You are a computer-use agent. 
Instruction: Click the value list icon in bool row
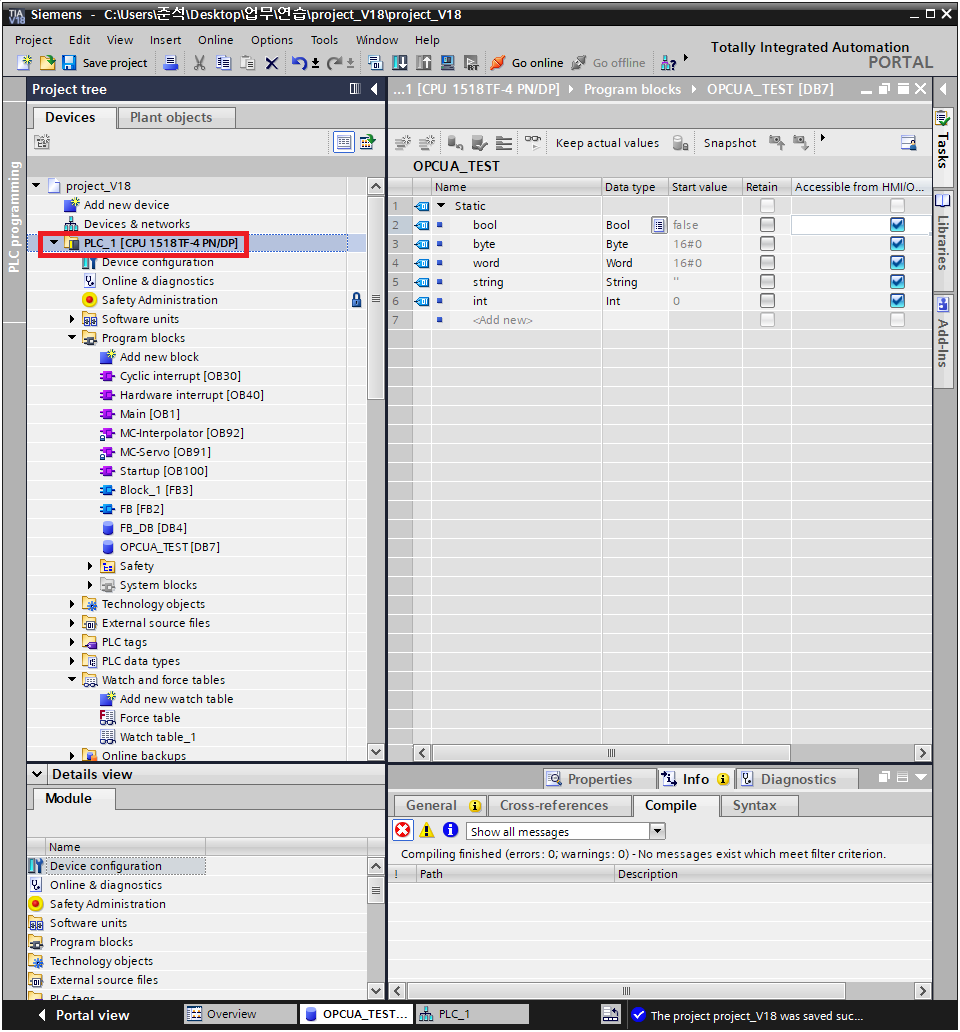pos(659,225)
